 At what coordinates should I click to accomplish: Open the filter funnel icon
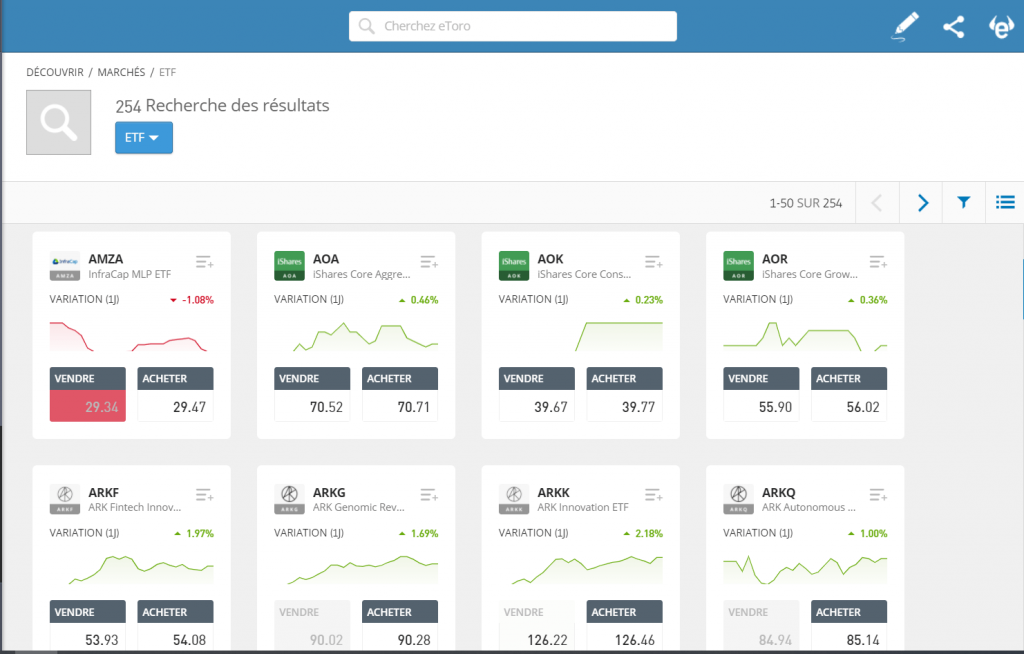964,203
